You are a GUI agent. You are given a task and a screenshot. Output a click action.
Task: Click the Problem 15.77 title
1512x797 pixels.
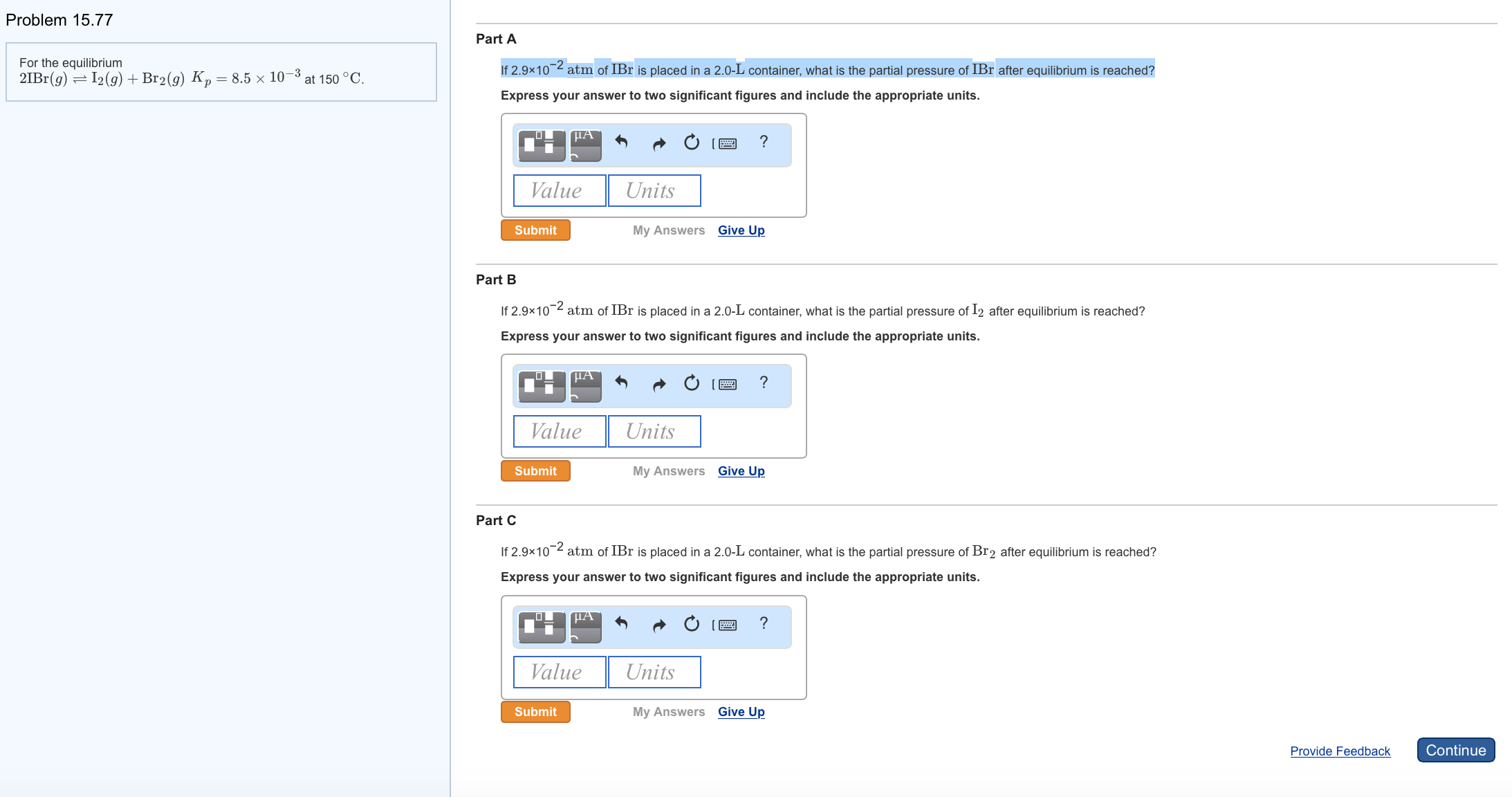point(59,20)
